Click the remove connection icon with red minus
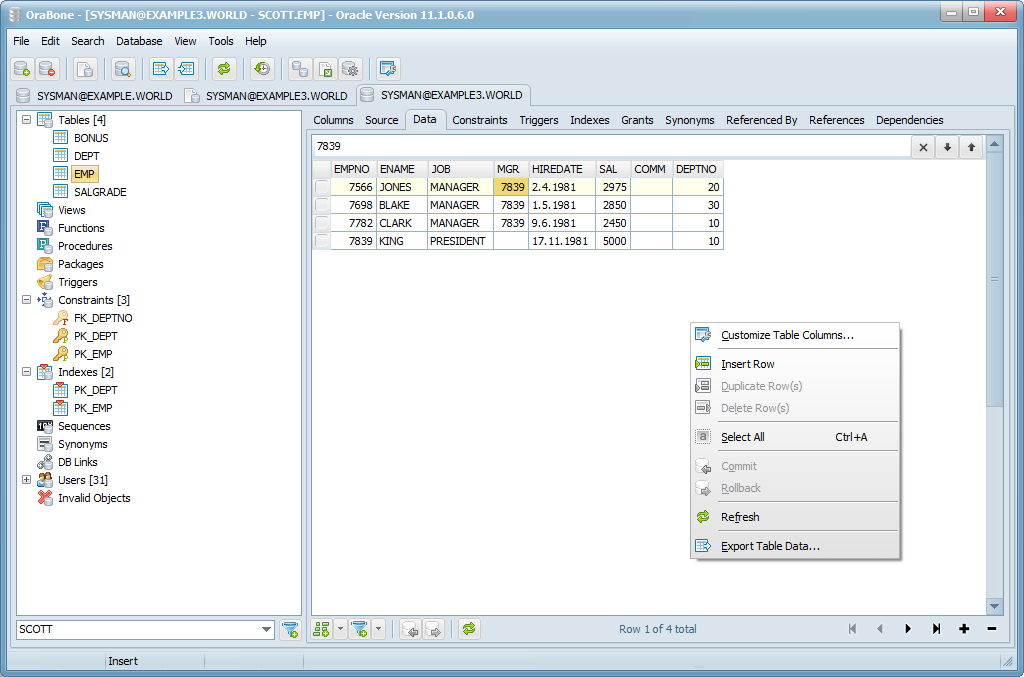The width and height of the screenshot is (1024, 677). pos(47,69)
